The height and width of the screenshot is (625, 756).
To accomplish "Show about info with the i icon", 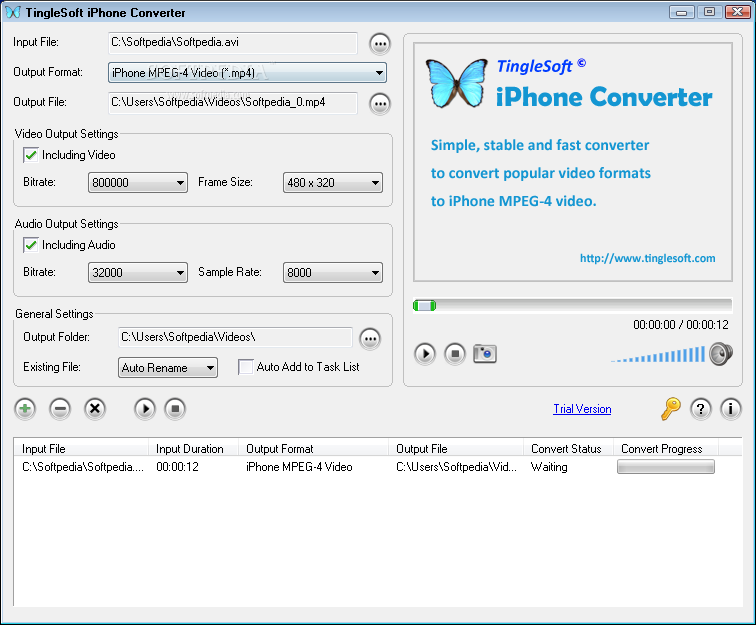I will click(x=730, y=409).
